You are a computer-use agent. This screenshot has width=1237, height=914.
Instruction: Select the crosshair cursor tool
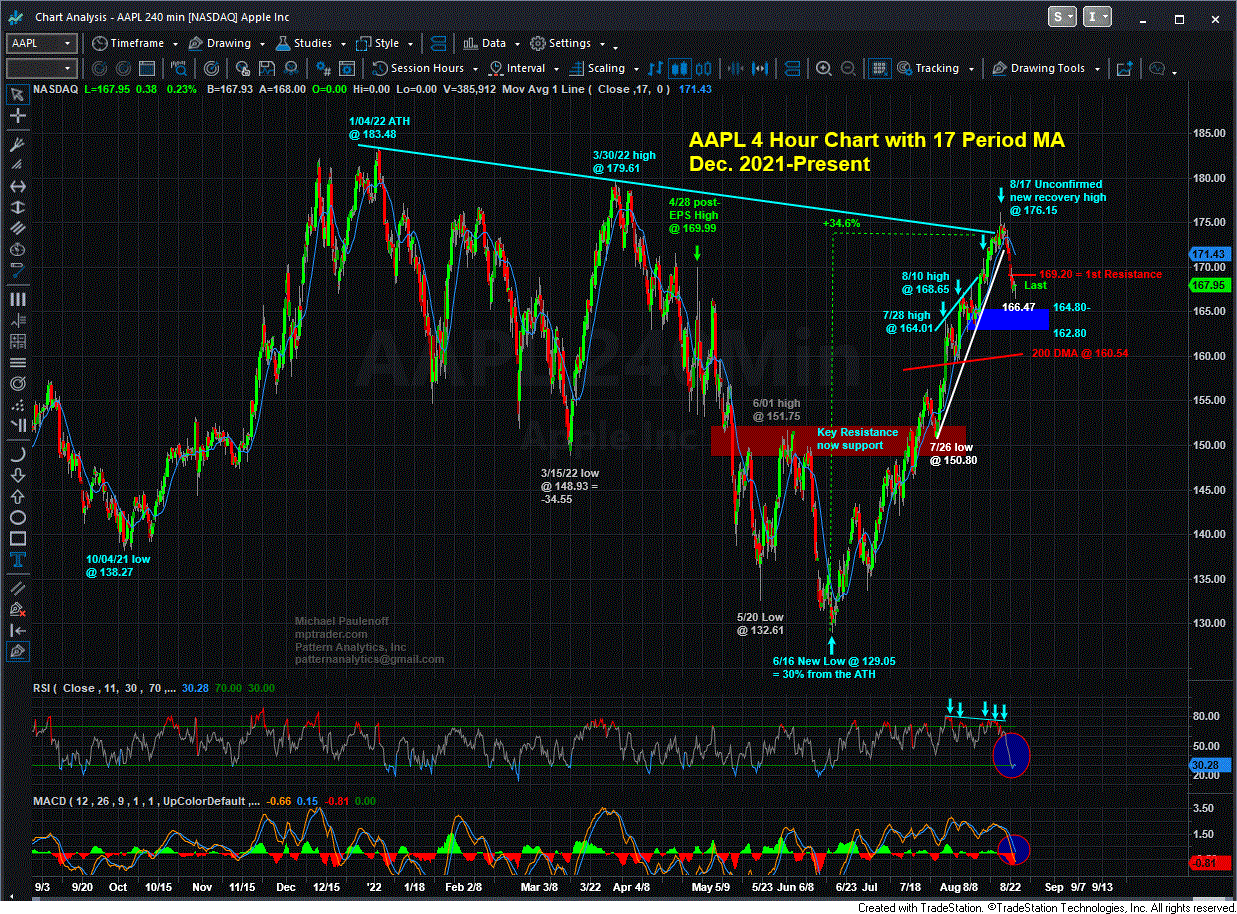pyautogui.click(x=17, y=118)
